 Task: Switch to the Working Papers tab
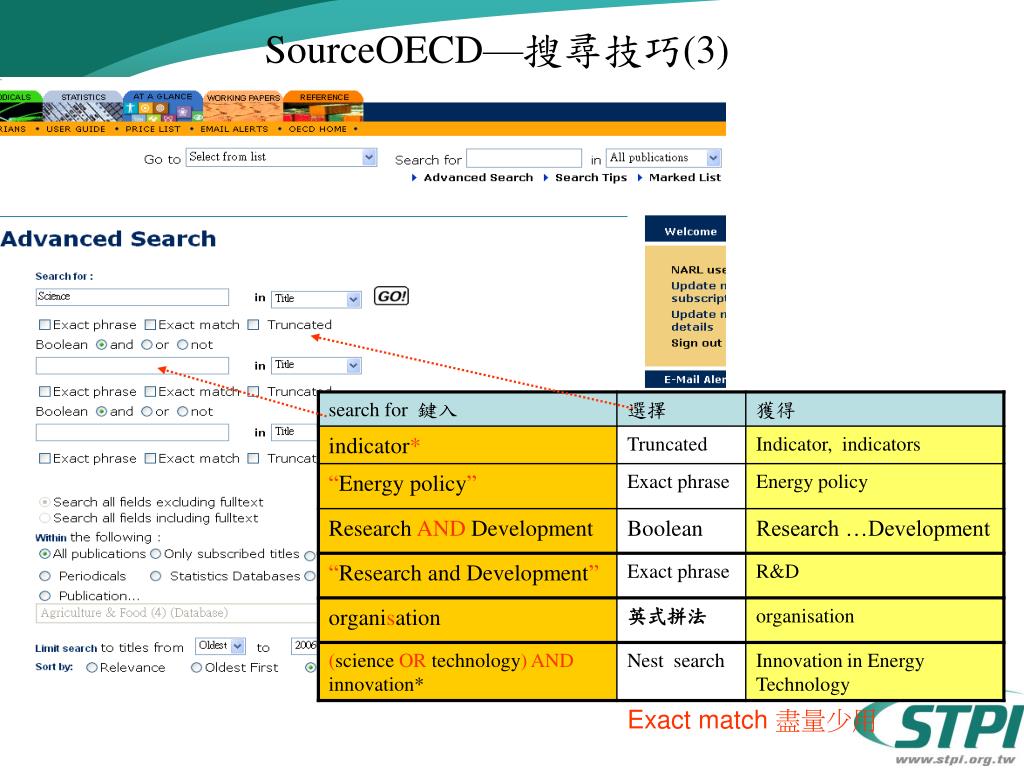243,106
